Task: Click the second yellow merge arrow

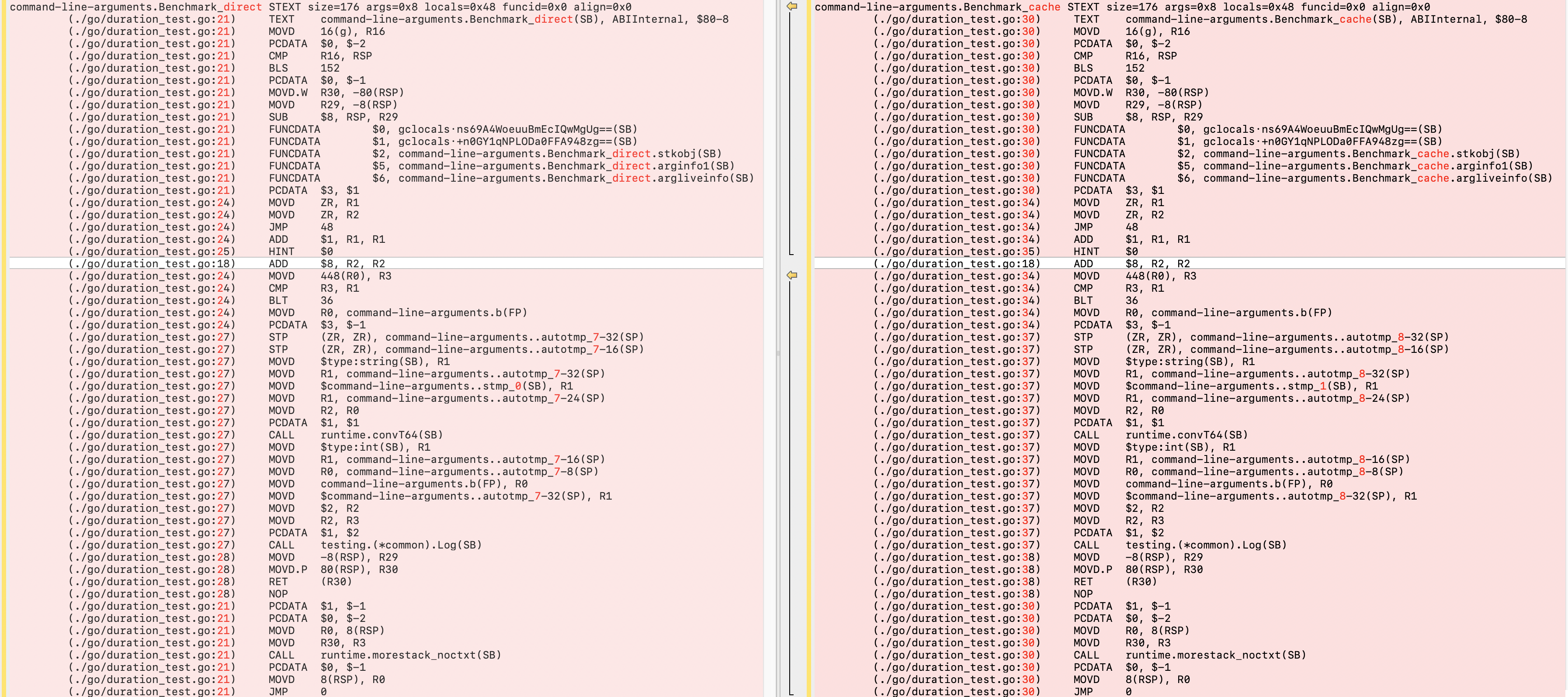Action: coord(791,275)
